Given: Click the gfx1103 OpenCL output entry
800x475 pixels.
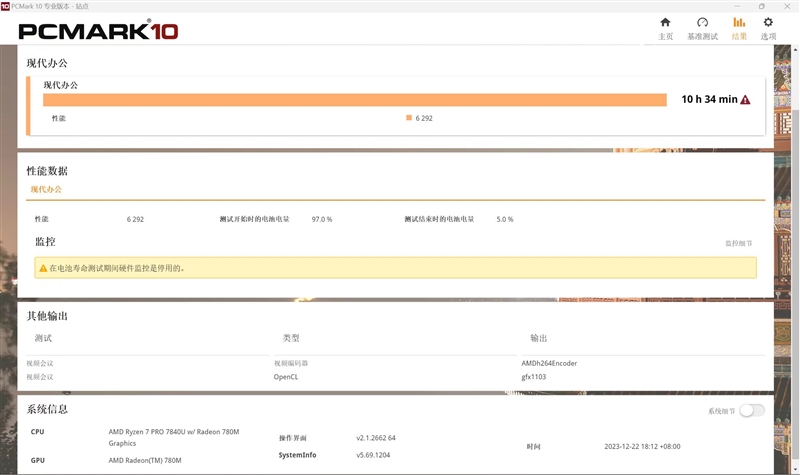Looking at the screenshot, I should tap(535, 377).
